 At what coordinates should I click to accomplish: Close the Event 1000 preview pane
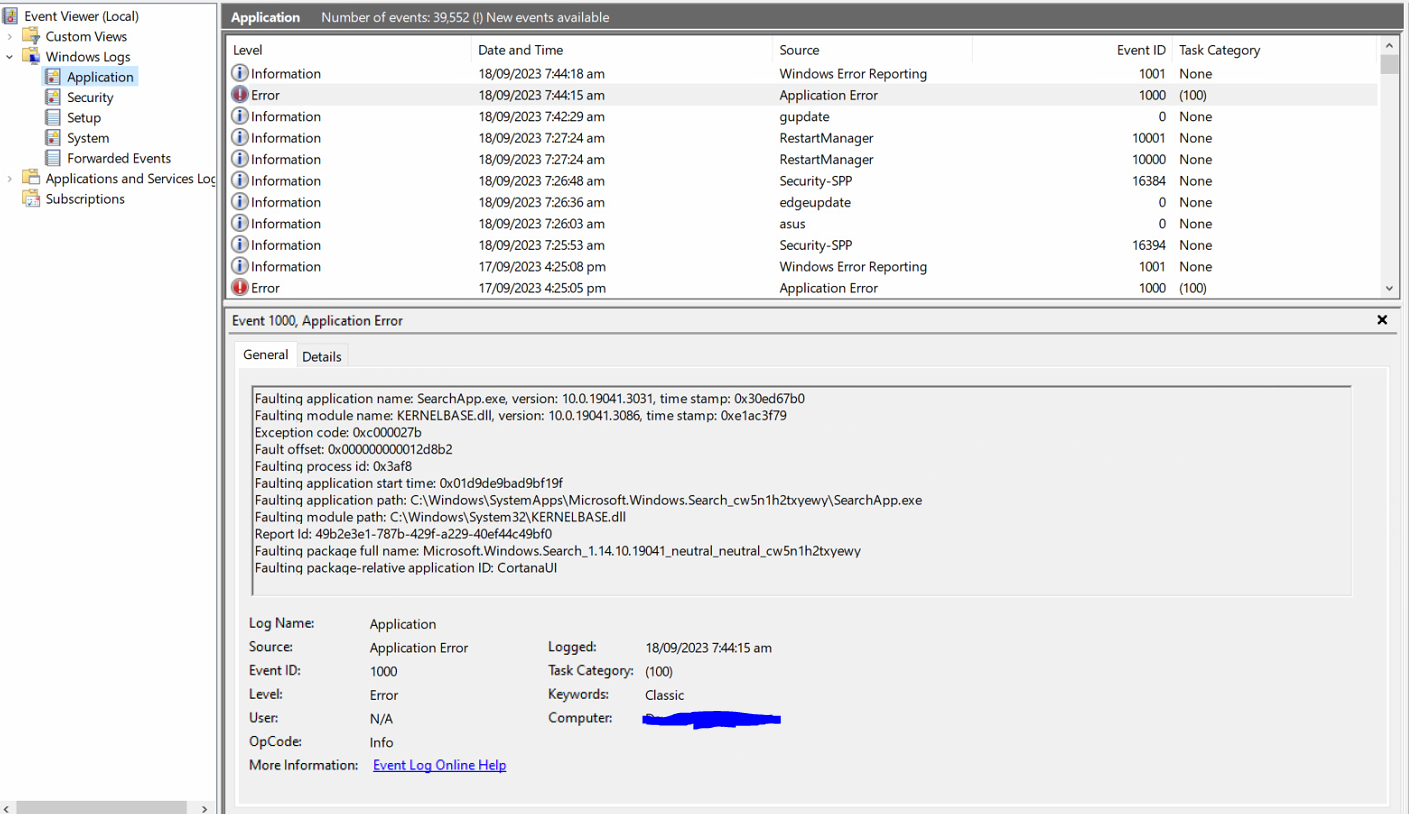[x=1382, y=320]
